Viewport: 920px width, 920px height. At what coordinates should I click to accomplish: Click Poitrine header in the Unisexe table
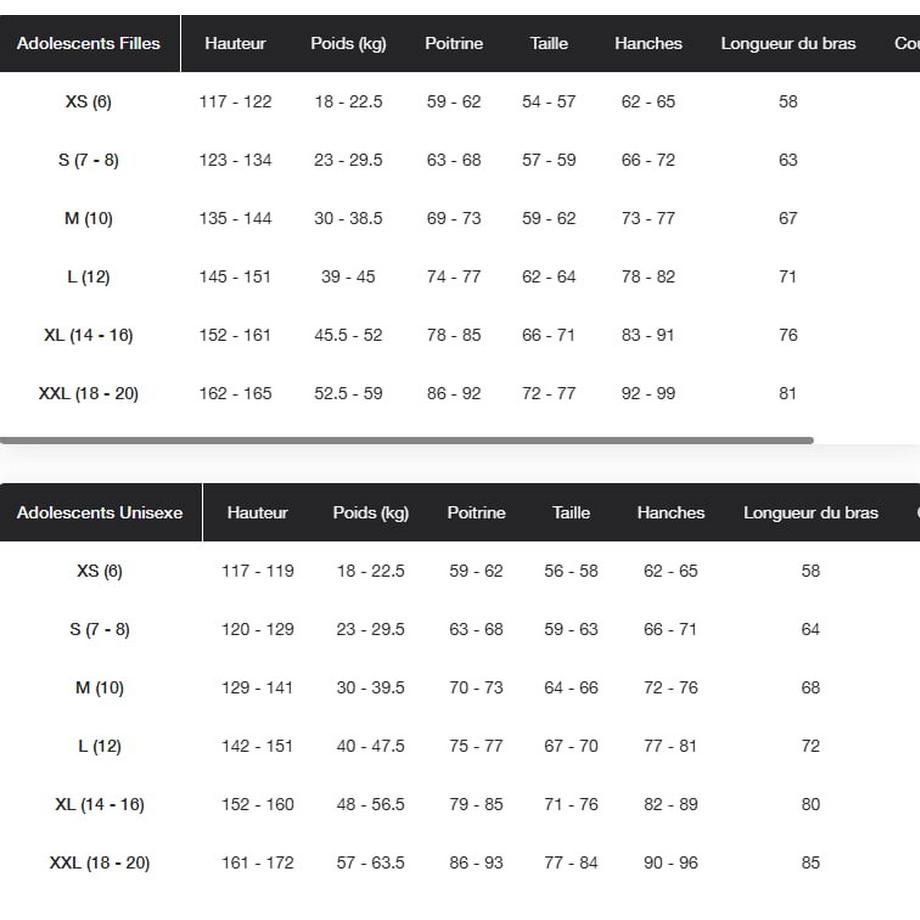point(476,513)
